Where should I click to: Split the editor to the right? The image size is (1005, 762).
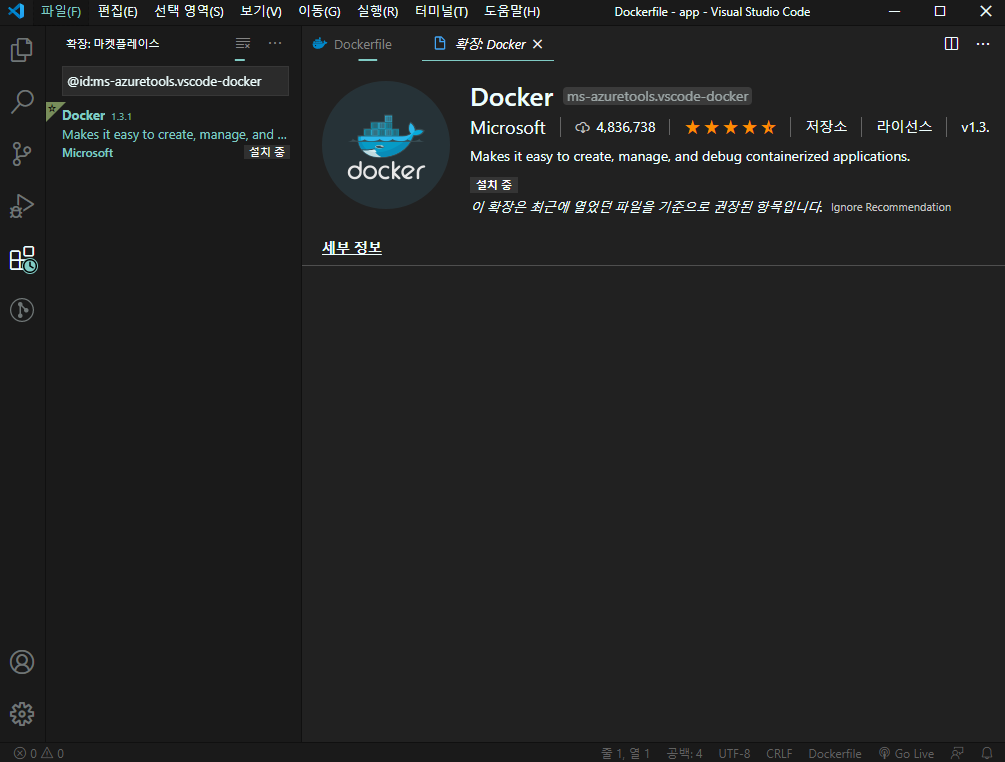click(x=951, y=44)
